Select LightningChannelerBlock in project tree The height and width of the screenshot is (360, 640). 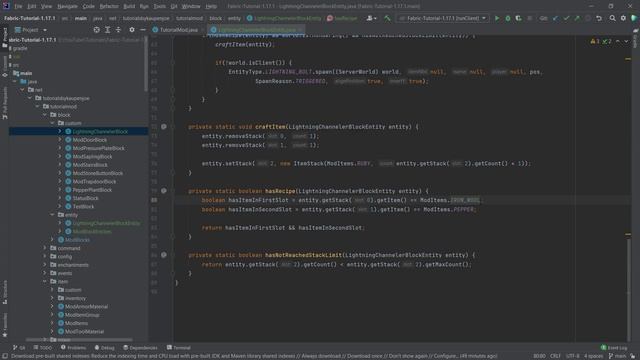click(x=100, y=131)
